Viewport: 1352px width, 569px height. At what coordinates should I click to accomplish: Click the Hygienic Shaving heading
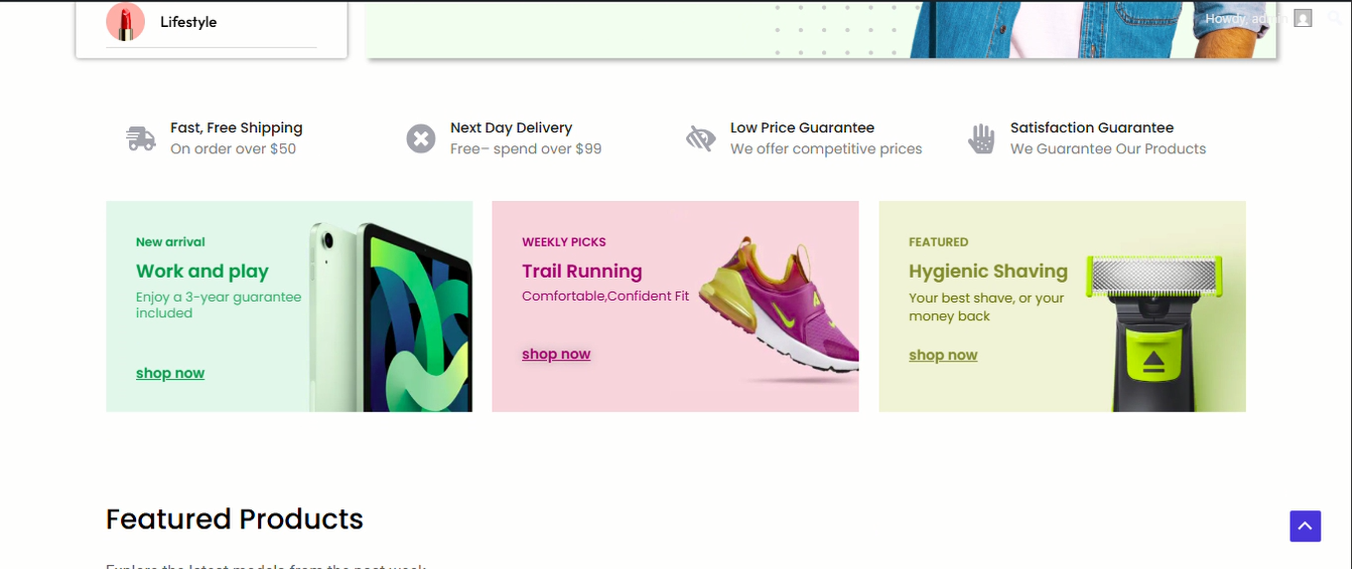[x=988, y=271]
